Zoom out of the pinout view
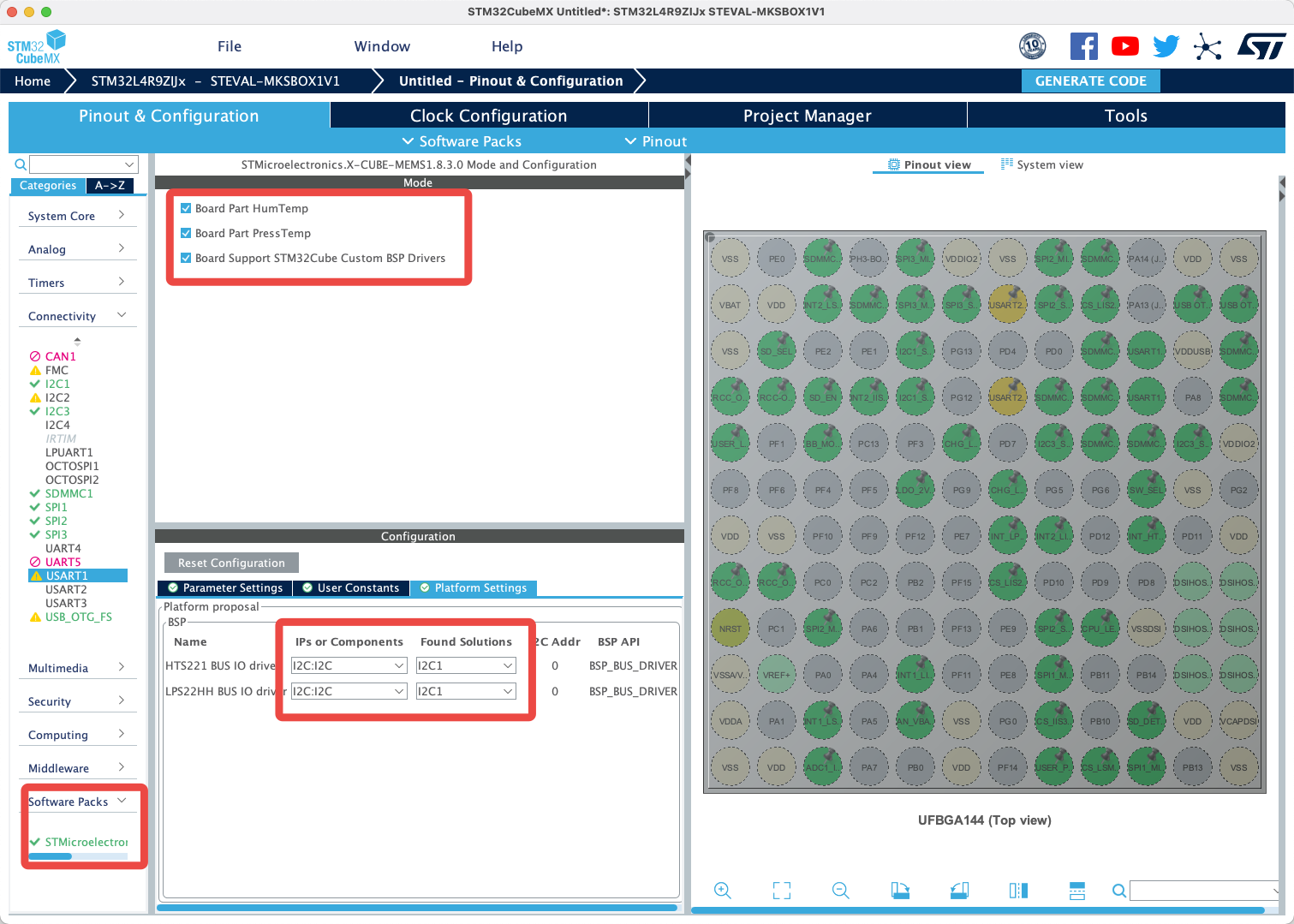The image size is (1294, 924). click(841, 891)
